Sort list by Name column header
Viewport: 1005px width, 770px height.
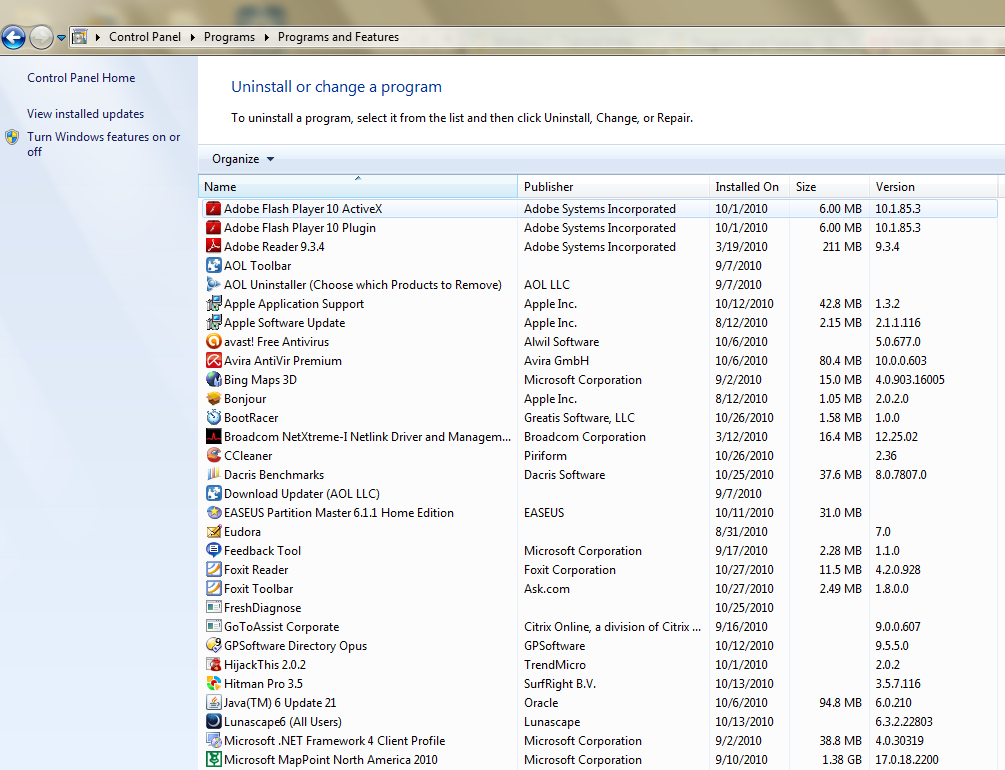358,187
